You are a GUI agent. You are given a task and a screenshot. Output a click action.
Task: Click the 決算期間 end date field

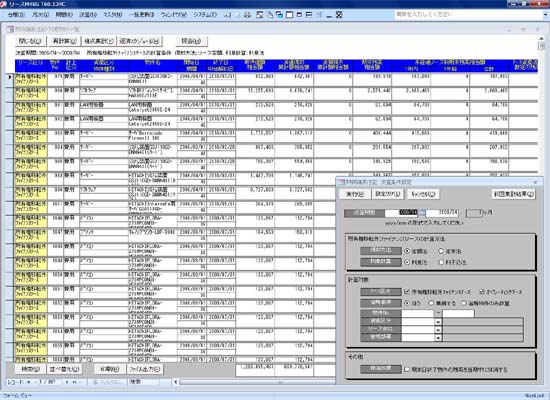(x=442, y=213)
